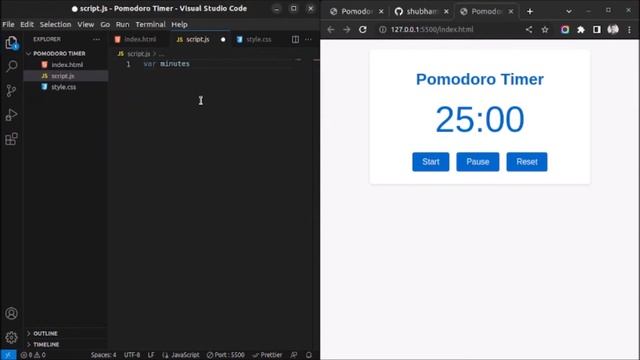640x360 pixels.
Task: Go back in the browser
Action: 331,29
